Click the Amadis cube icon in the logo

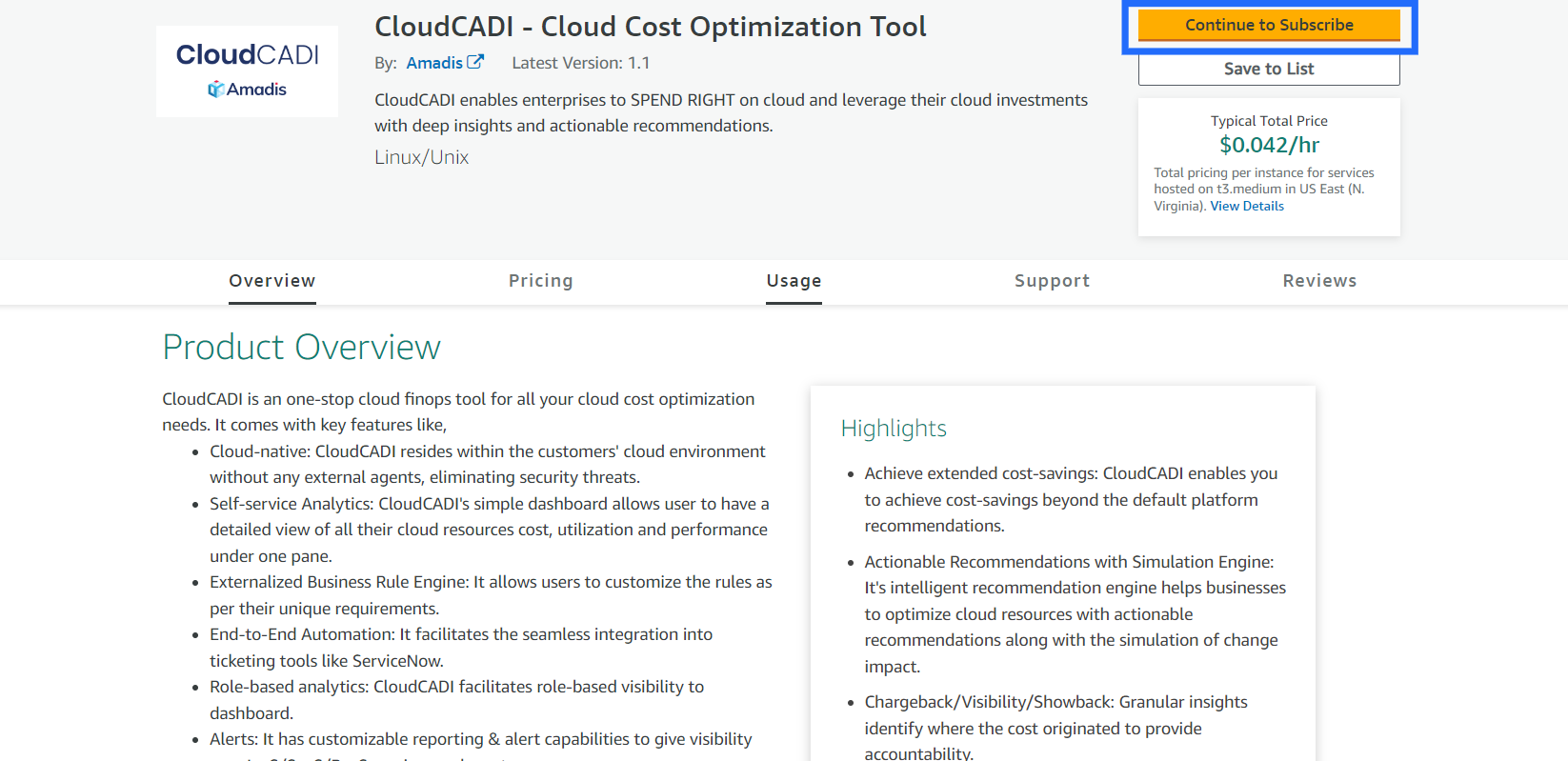click(216, 90)
